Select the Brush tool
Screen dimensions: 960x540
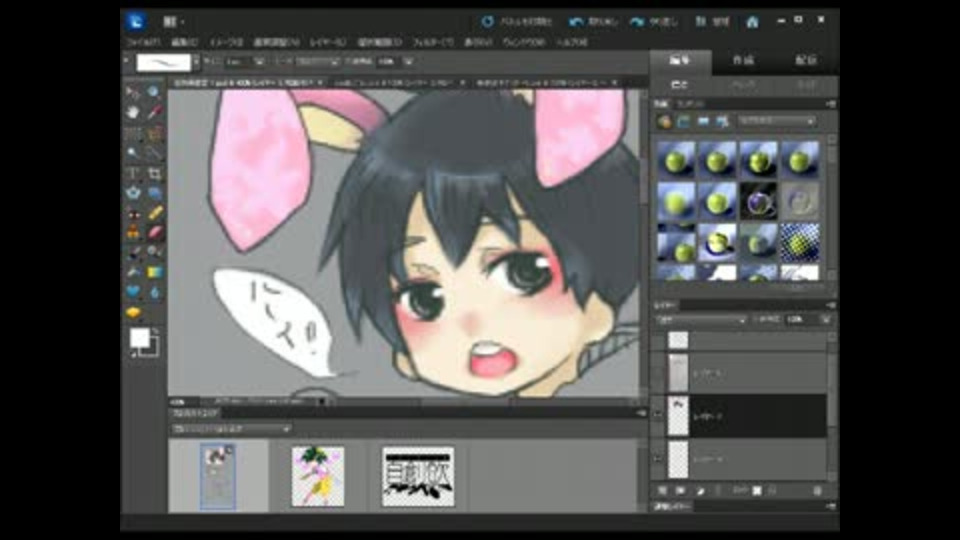(x=133, y=252)
